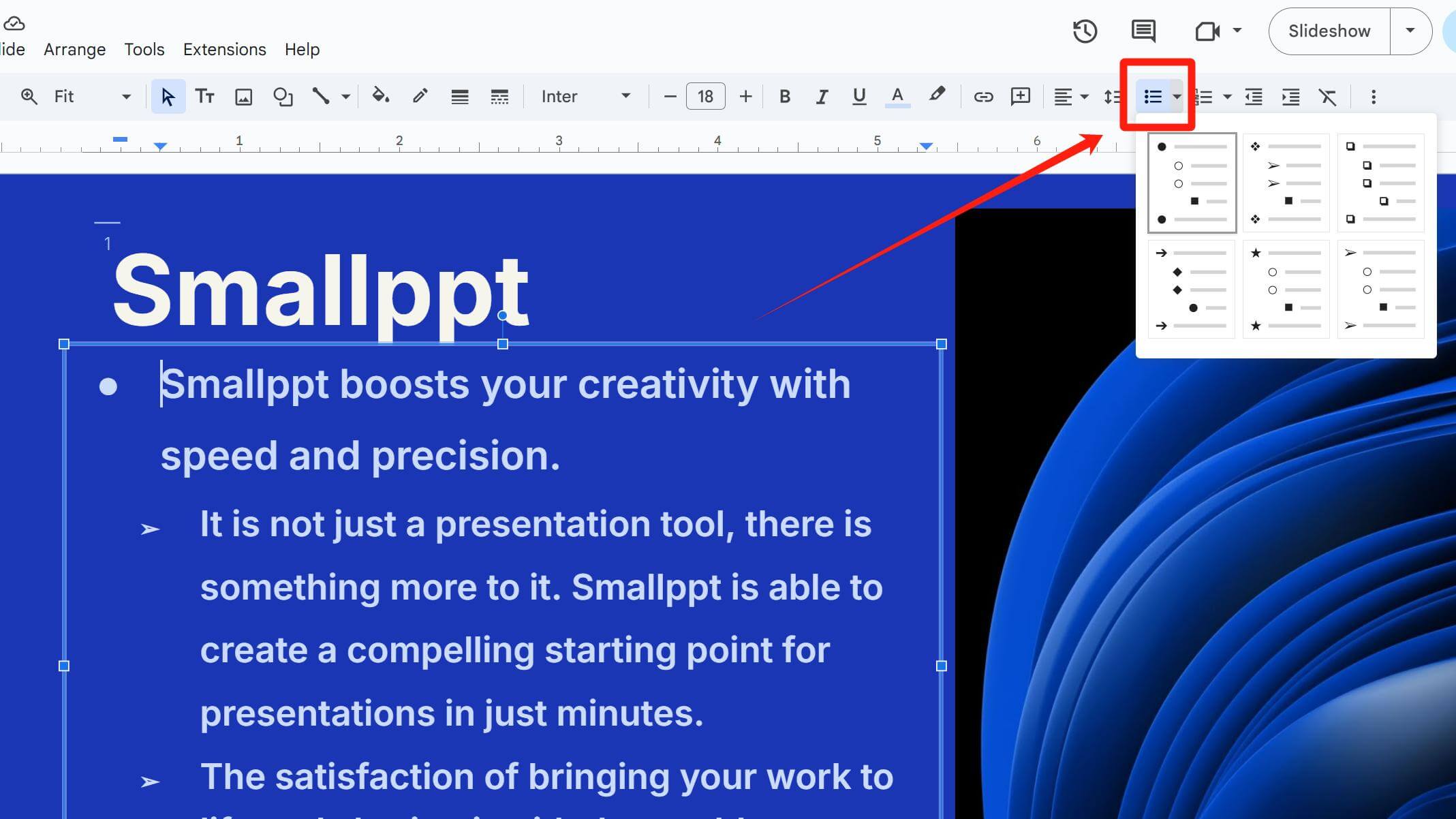The height and width of the screenshot is (819, 1456).
Task: Select the Line tool
Action: point(321,97)
